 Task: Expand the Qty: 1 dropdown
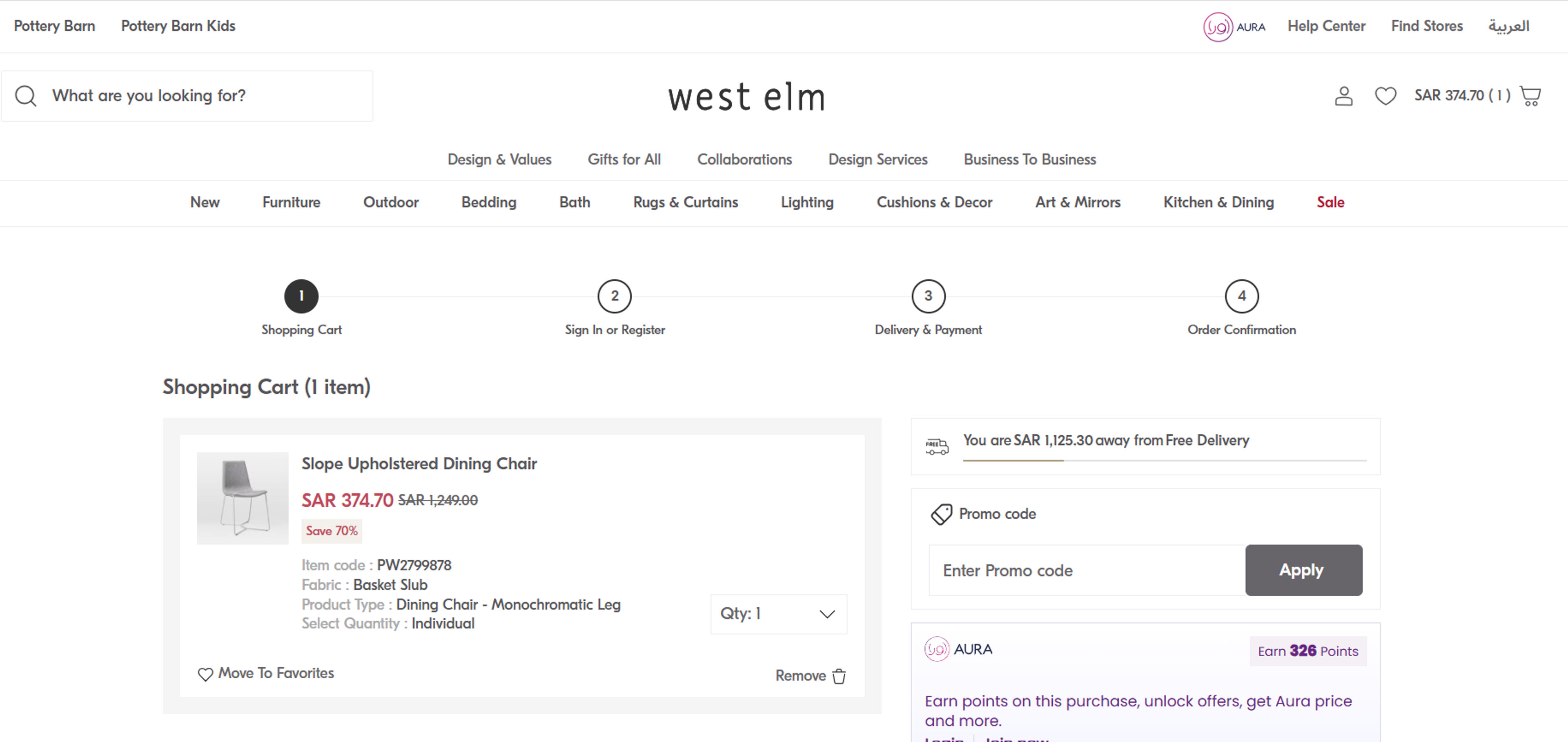pos(779,613)
